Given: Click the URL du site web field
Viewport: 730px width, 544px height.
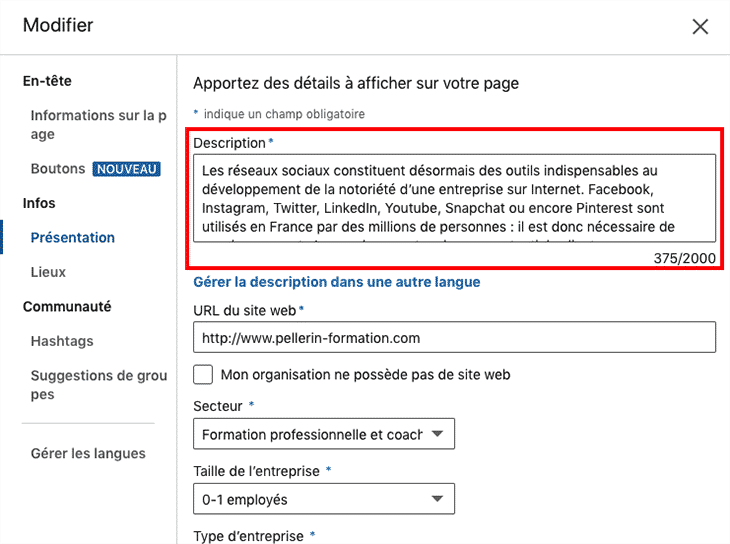Looking at the screenshot, I should (x=454, y=337).
